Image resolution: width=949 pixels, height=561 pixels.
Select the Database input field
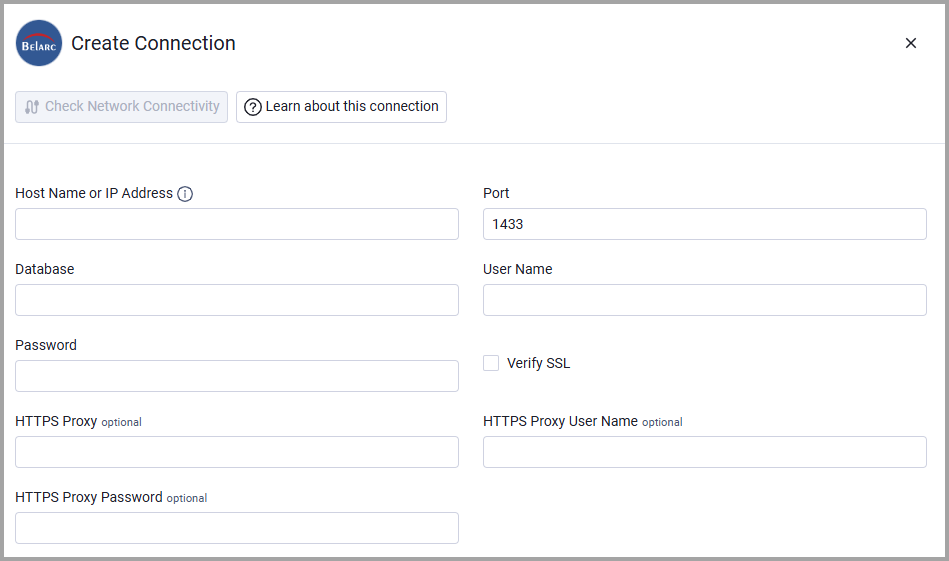coord(237,300)
